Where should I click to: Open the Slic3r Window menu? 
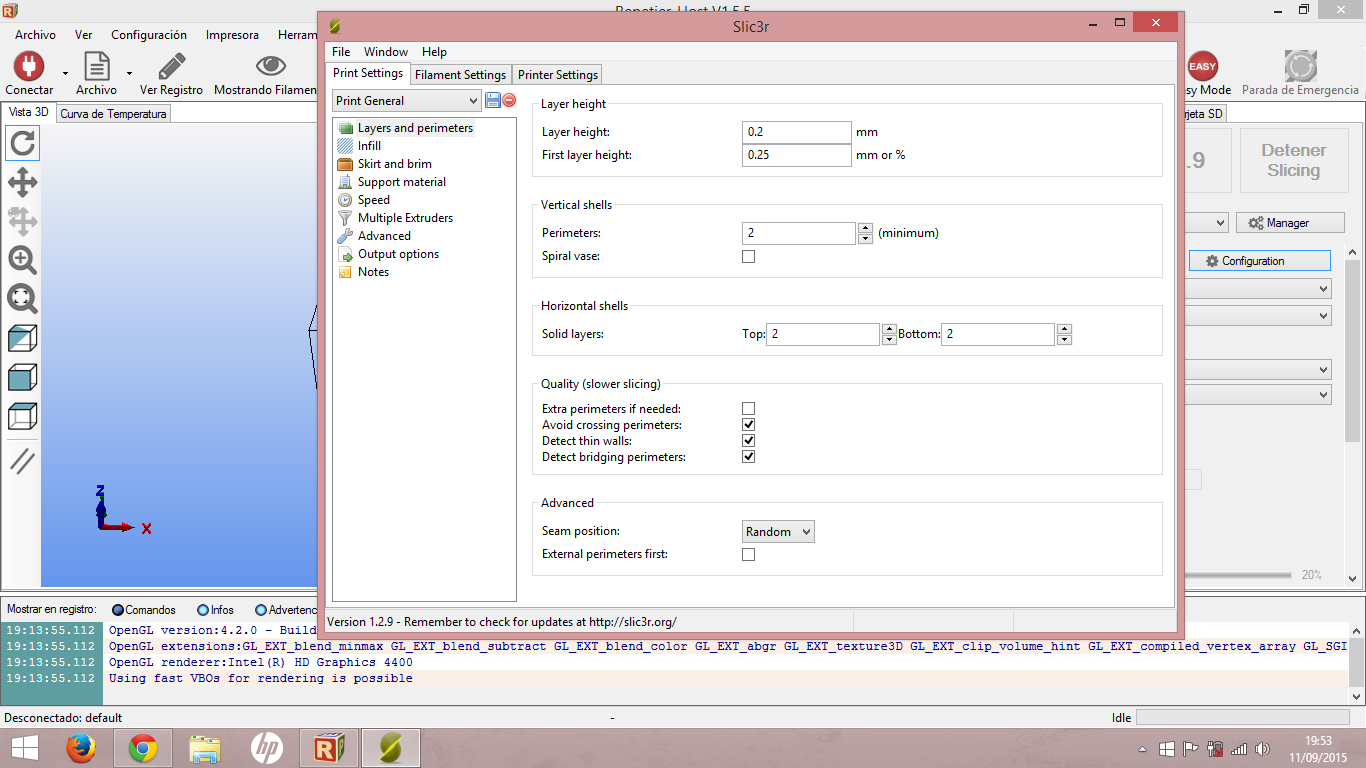pos(386,52)
